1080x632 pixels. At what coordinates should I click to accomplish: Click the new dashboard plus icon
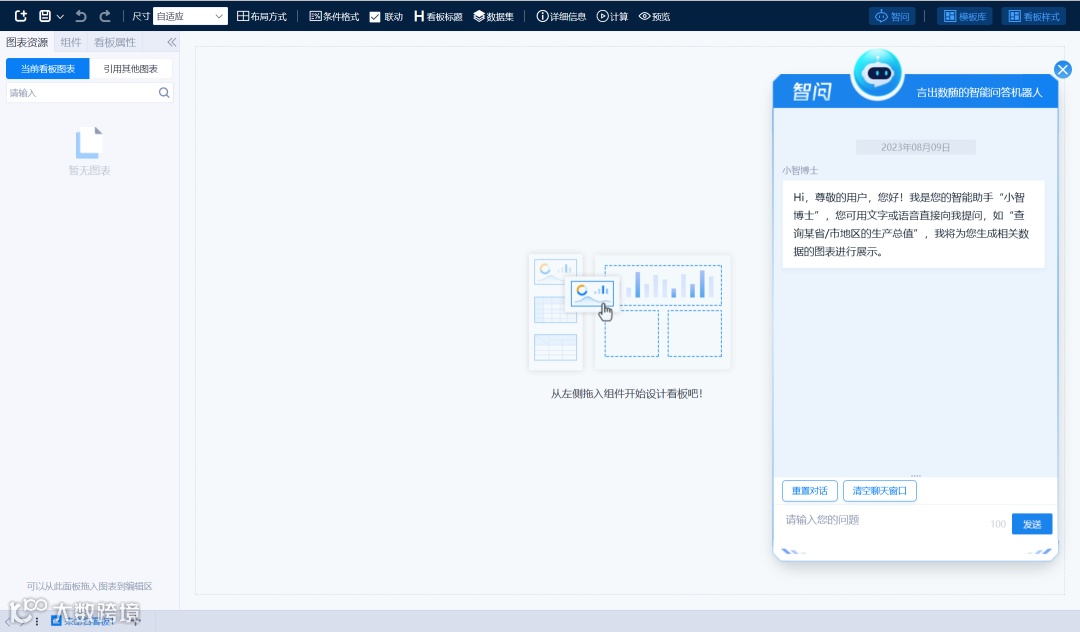click(x=21, y=16)
